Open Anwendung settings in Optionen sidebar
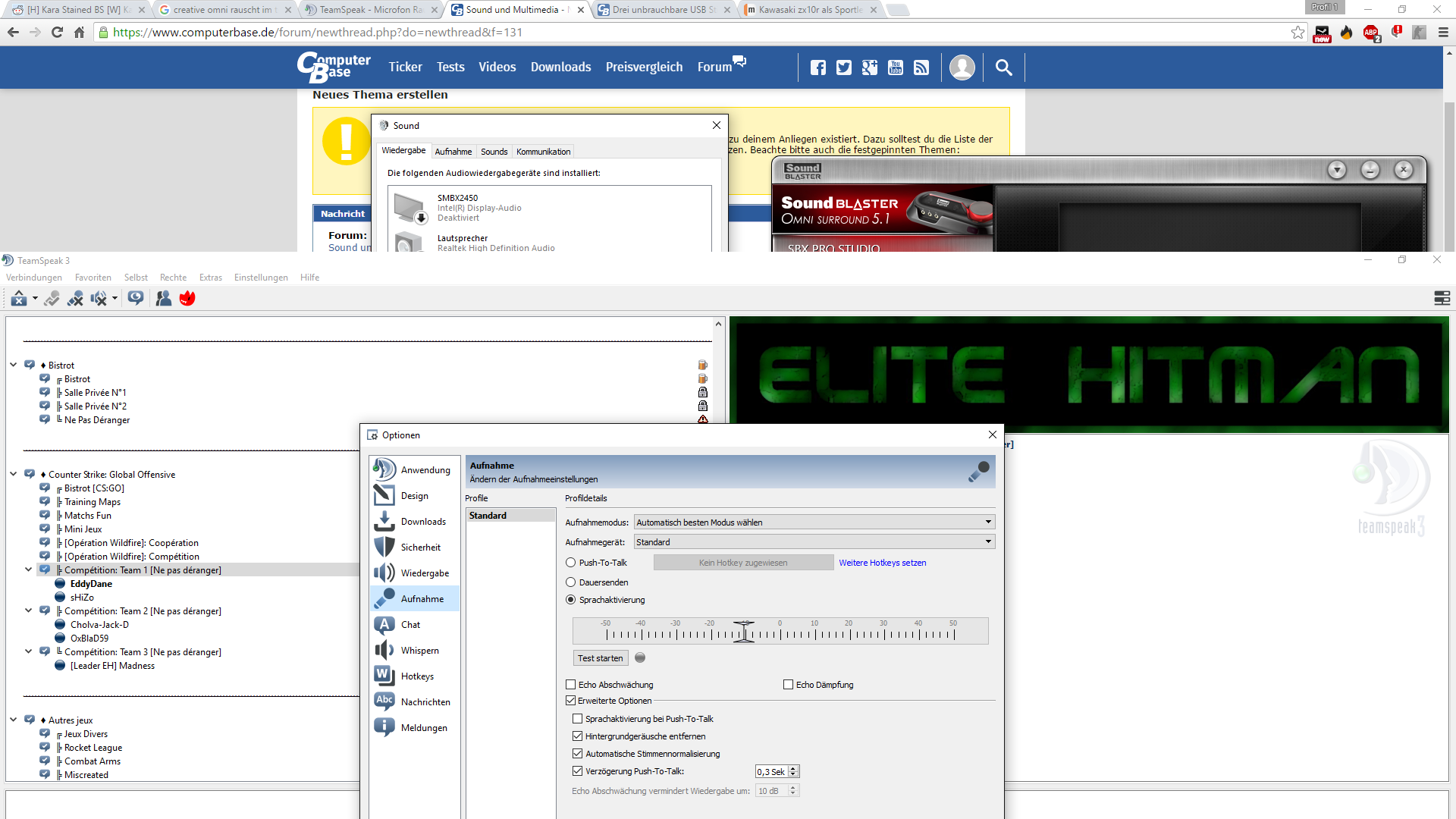The height and width of the screenshot is (819, 1456). pos(414,470)
